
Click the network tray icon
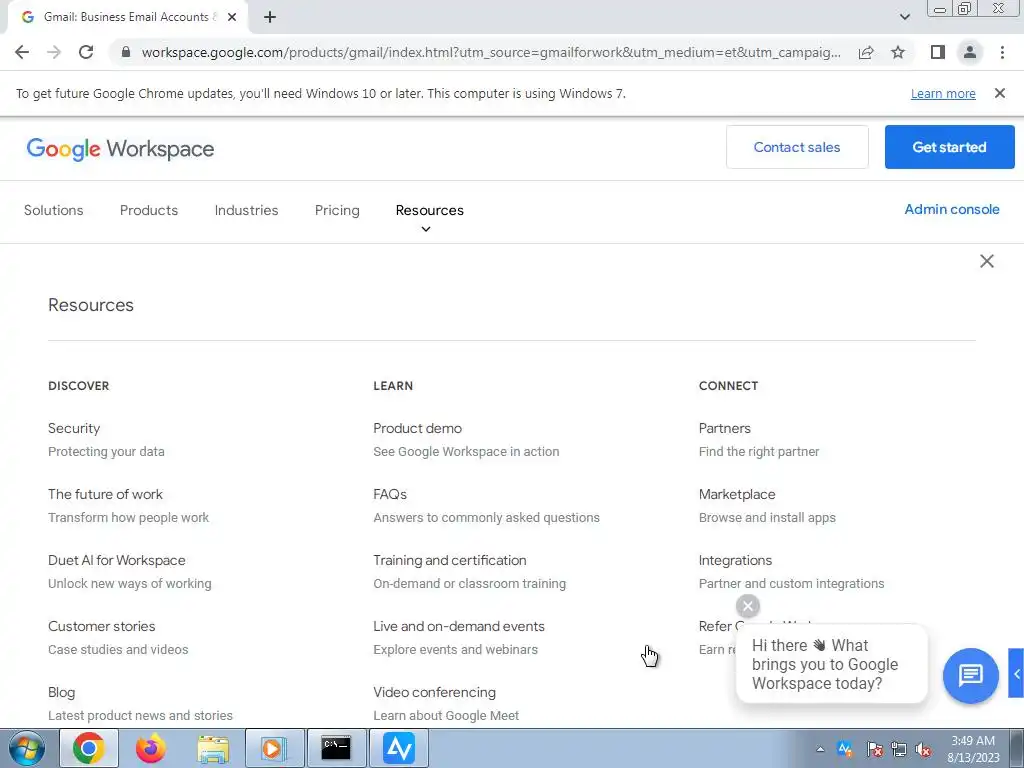click(x=899, y=749)
